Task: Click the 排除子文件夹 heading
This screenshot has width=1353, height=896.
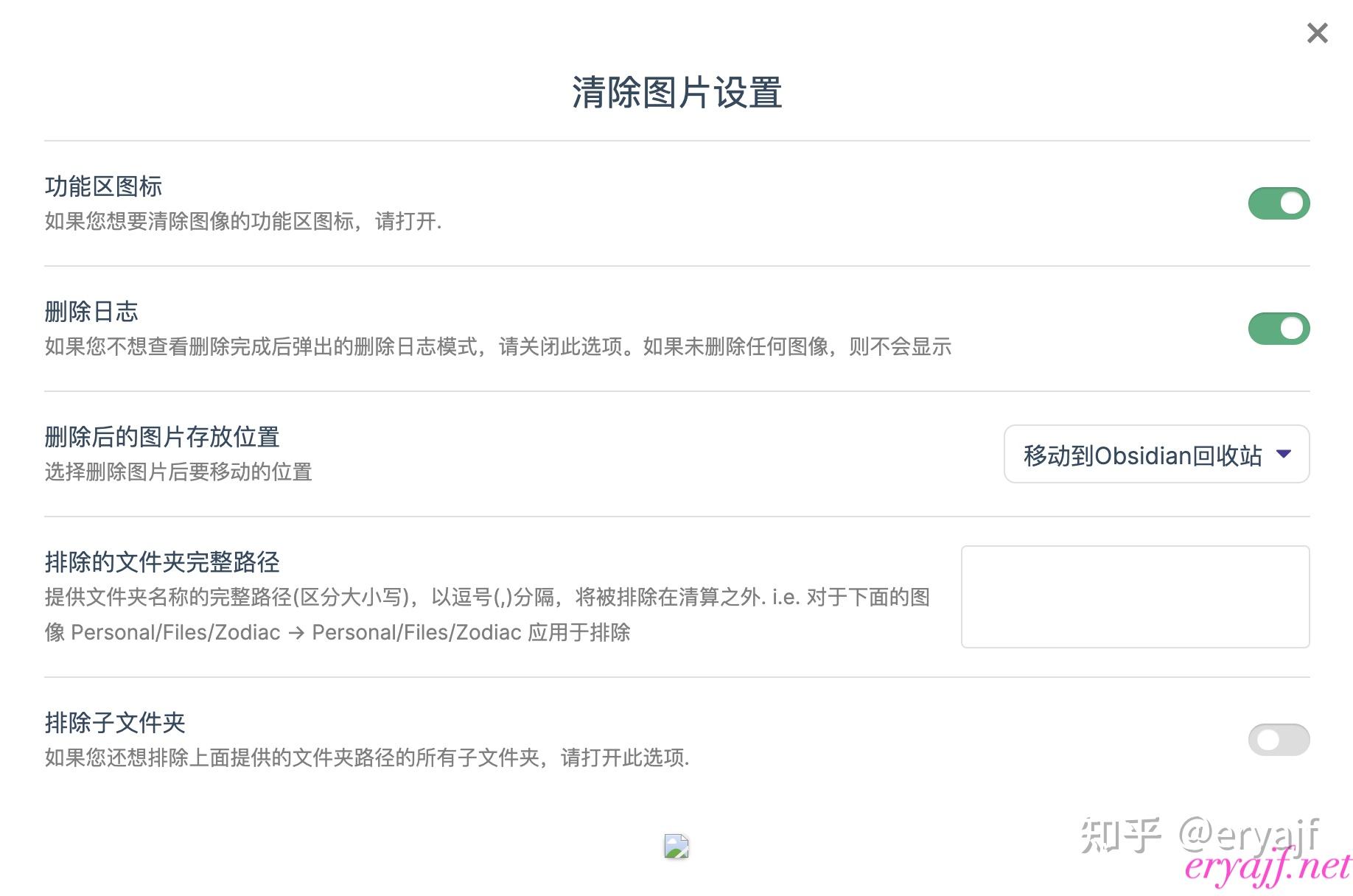Action: click(115, 723)
